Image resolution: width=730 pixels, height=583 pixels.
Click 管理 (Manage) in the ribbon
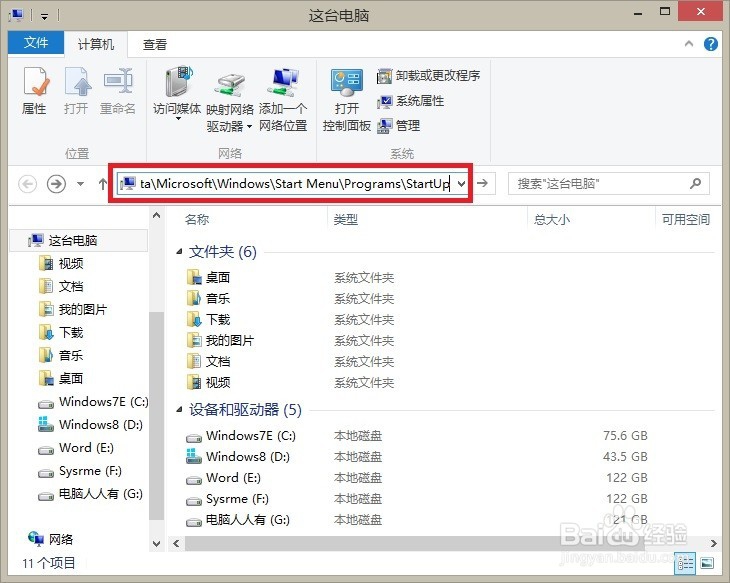(x=399, y=126)
